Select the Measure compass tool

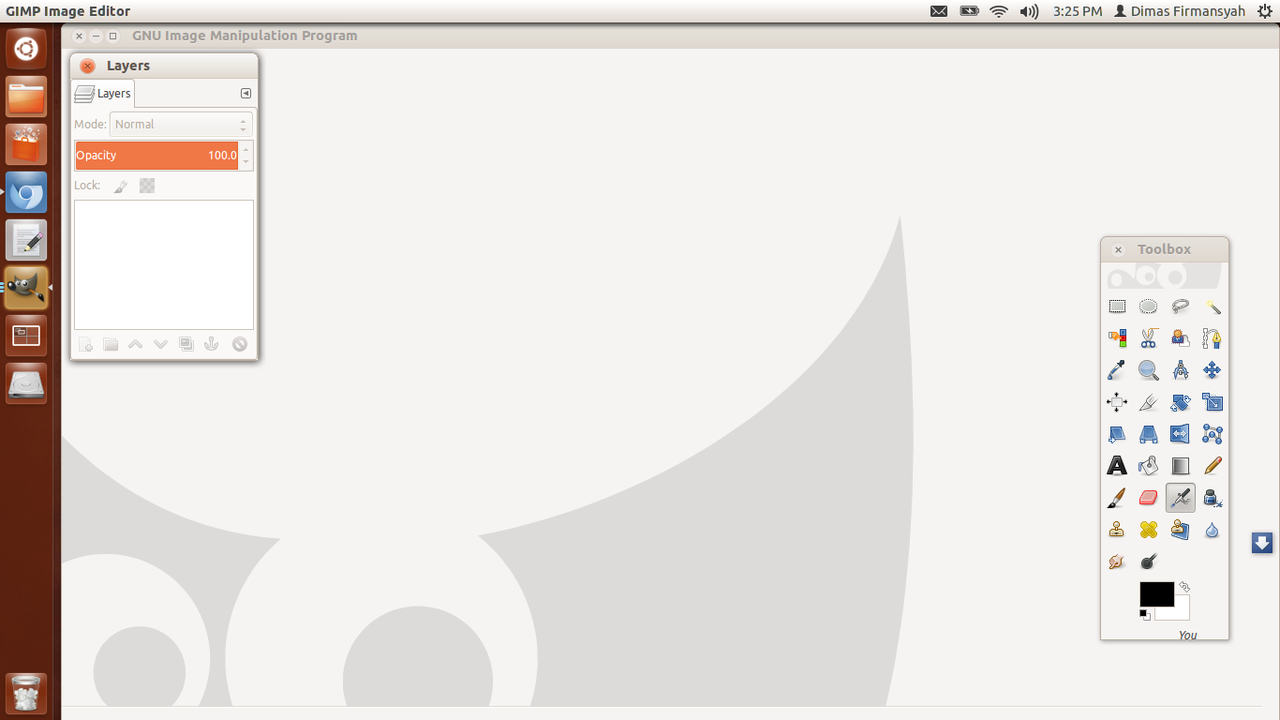click(x=1181, y=371)
